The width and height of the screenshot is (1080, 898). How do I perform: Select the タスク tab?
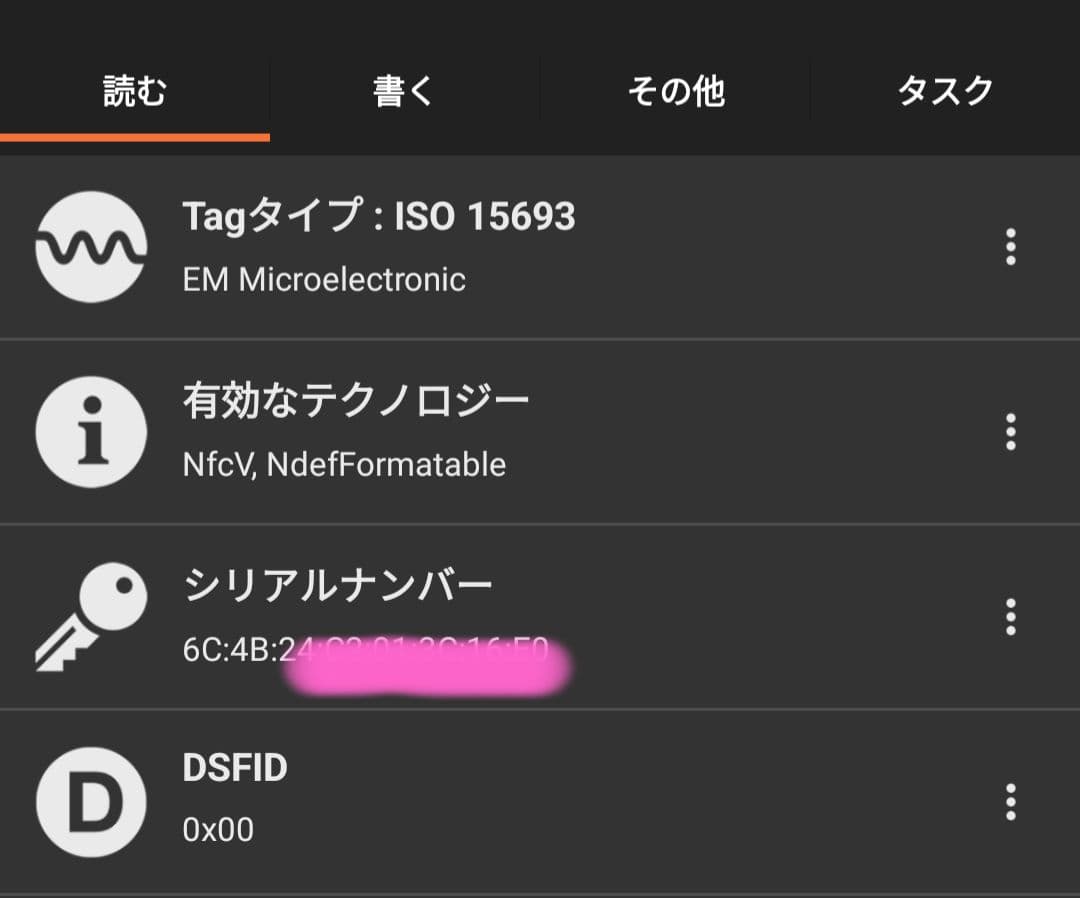click(x=944, y=90)
